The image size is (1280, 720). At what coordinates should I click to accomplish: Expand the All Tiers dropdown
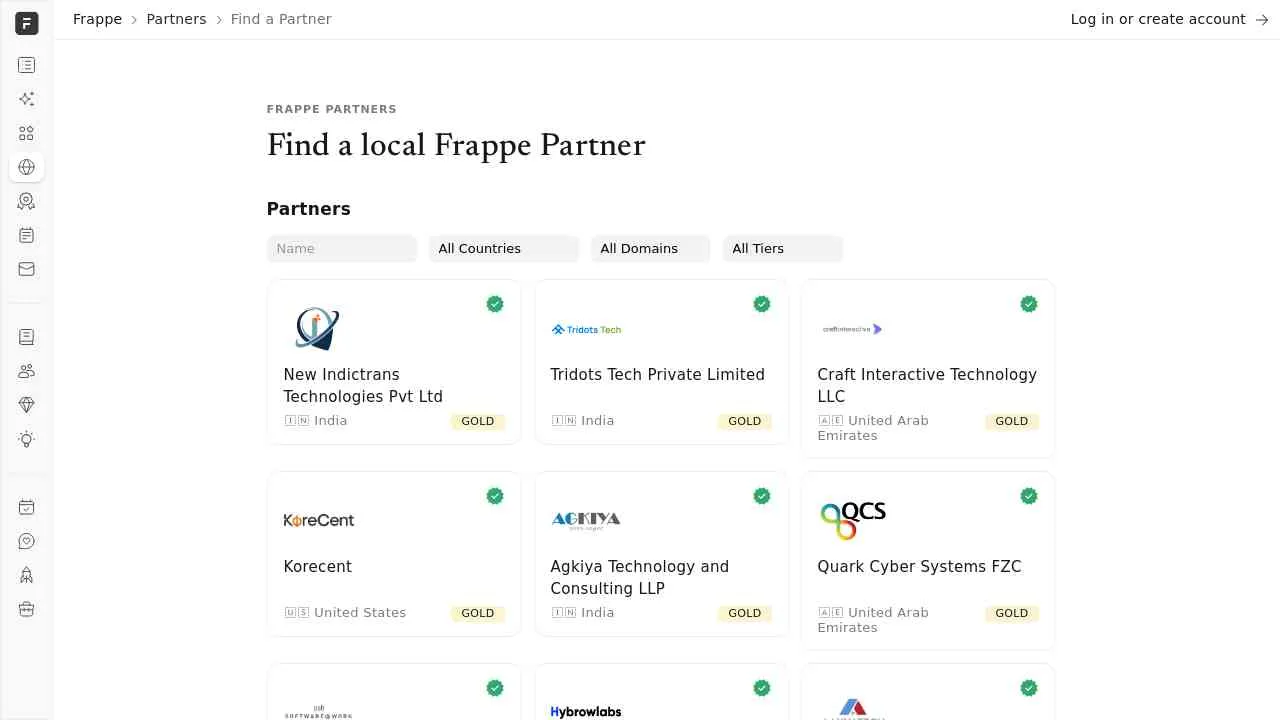click(782, 249)
